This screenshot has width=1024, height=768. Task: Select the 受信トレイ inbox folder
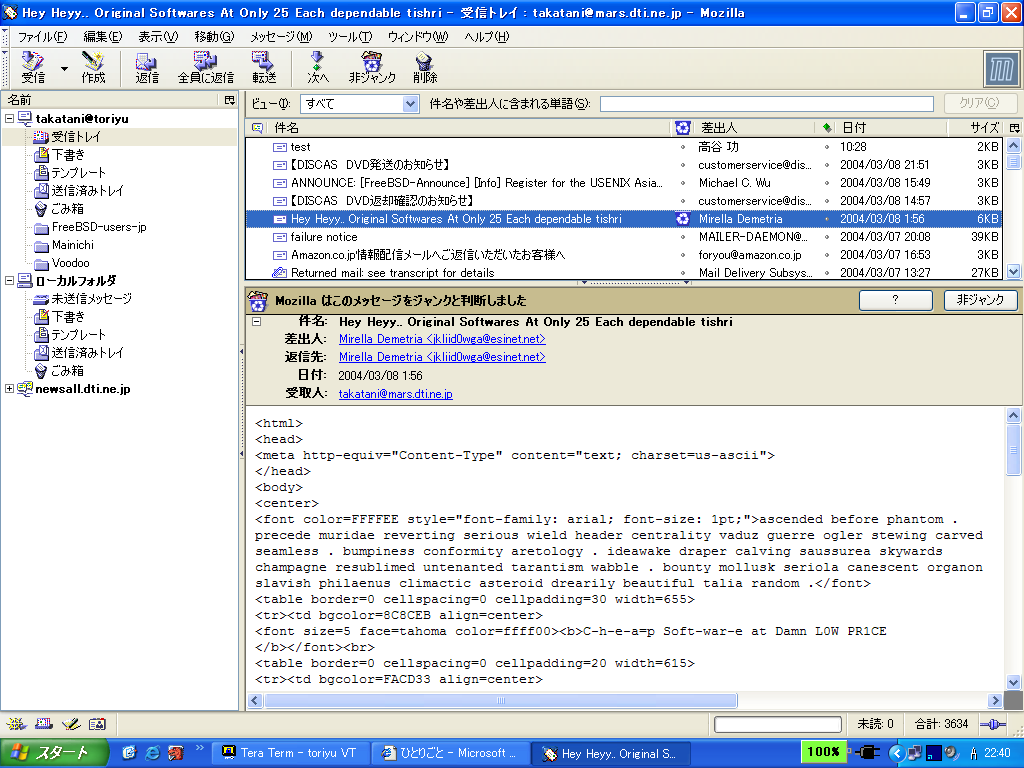click(x=76, y=136)
